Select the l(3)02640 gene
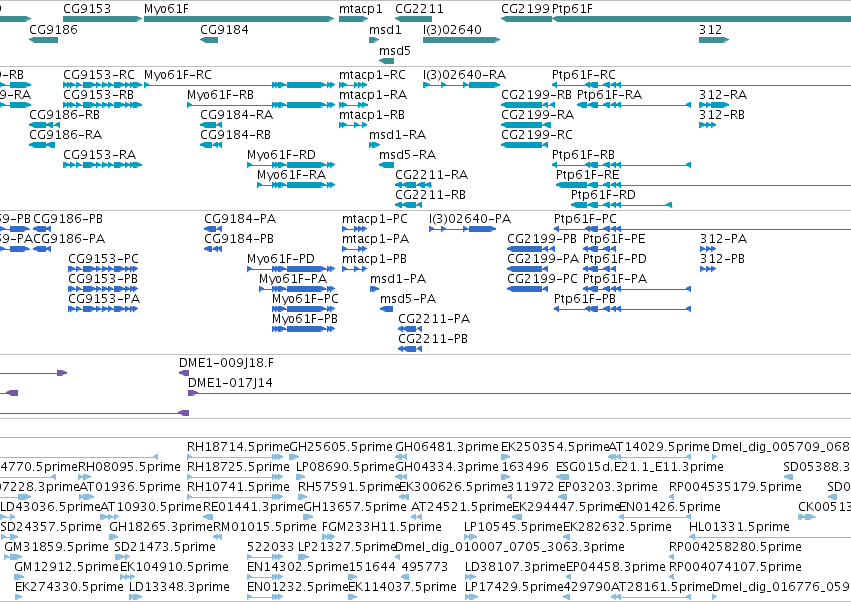 (x=461, y=40)
